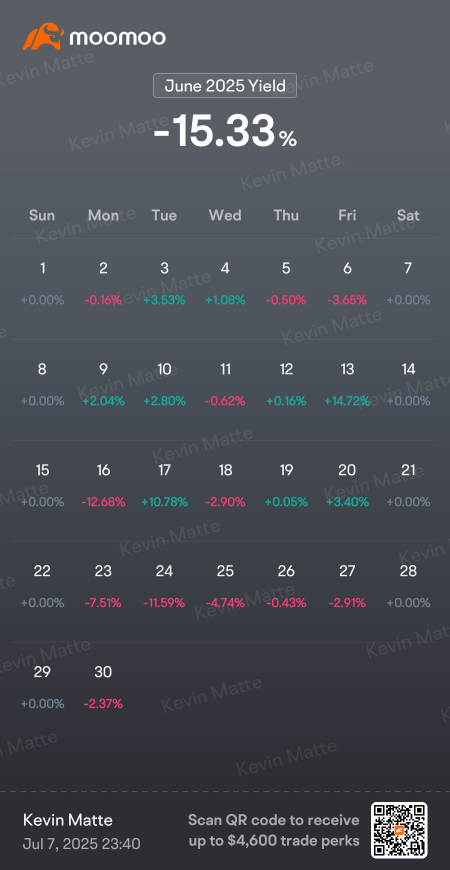Tap June 3 with +3.53%
The height and width of the screenshot is (870, 450).
coord(164,284)
